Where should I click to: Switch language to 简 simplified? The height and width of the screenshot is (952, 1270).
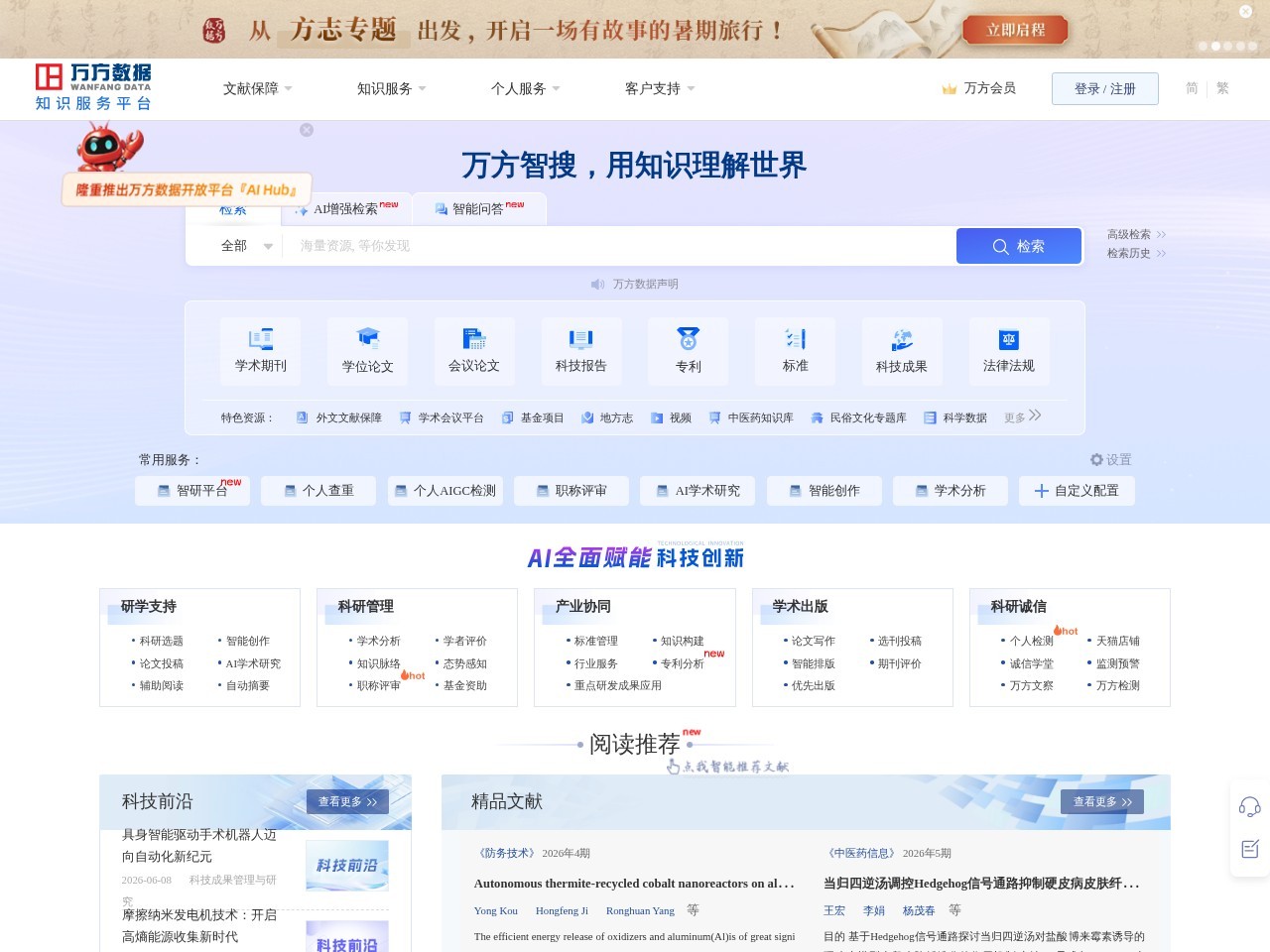tap(1192, 88)
